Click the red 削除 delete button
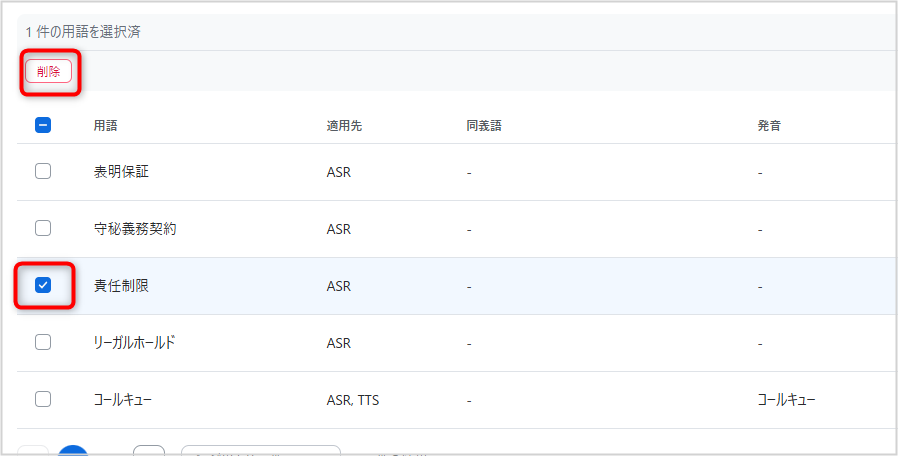The image size is (898, 456). tap(48, 72)
